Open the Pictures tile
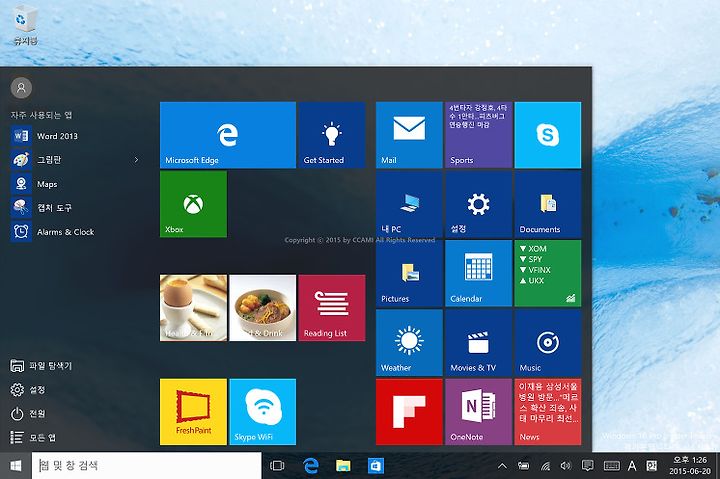 [409, 273]
